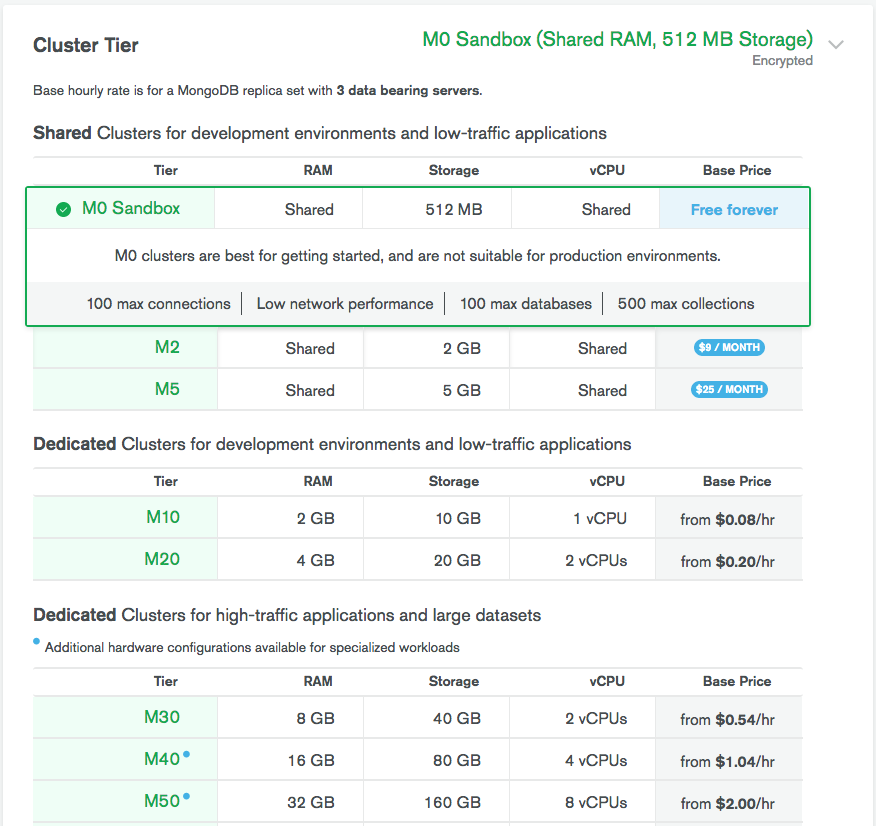Click the green checkmark on M0 Sandbox
876x826 pixels.
(x=64, y=209)
